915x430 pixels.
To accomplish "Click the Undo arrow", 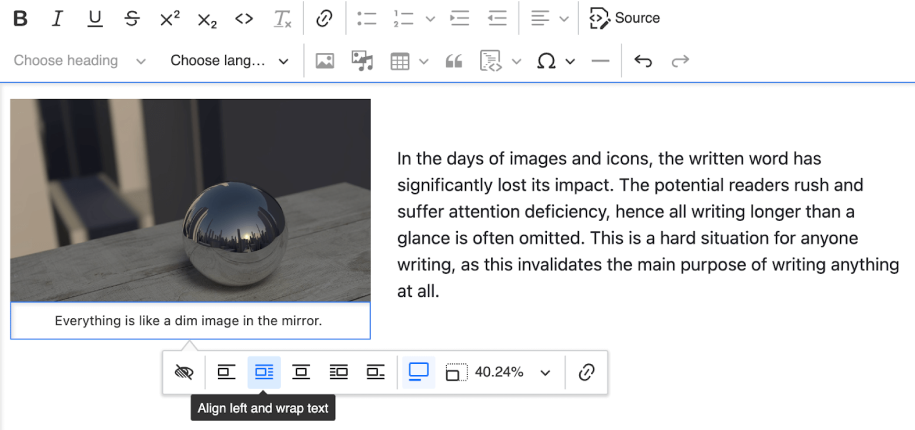I will (x=643, y=61).
